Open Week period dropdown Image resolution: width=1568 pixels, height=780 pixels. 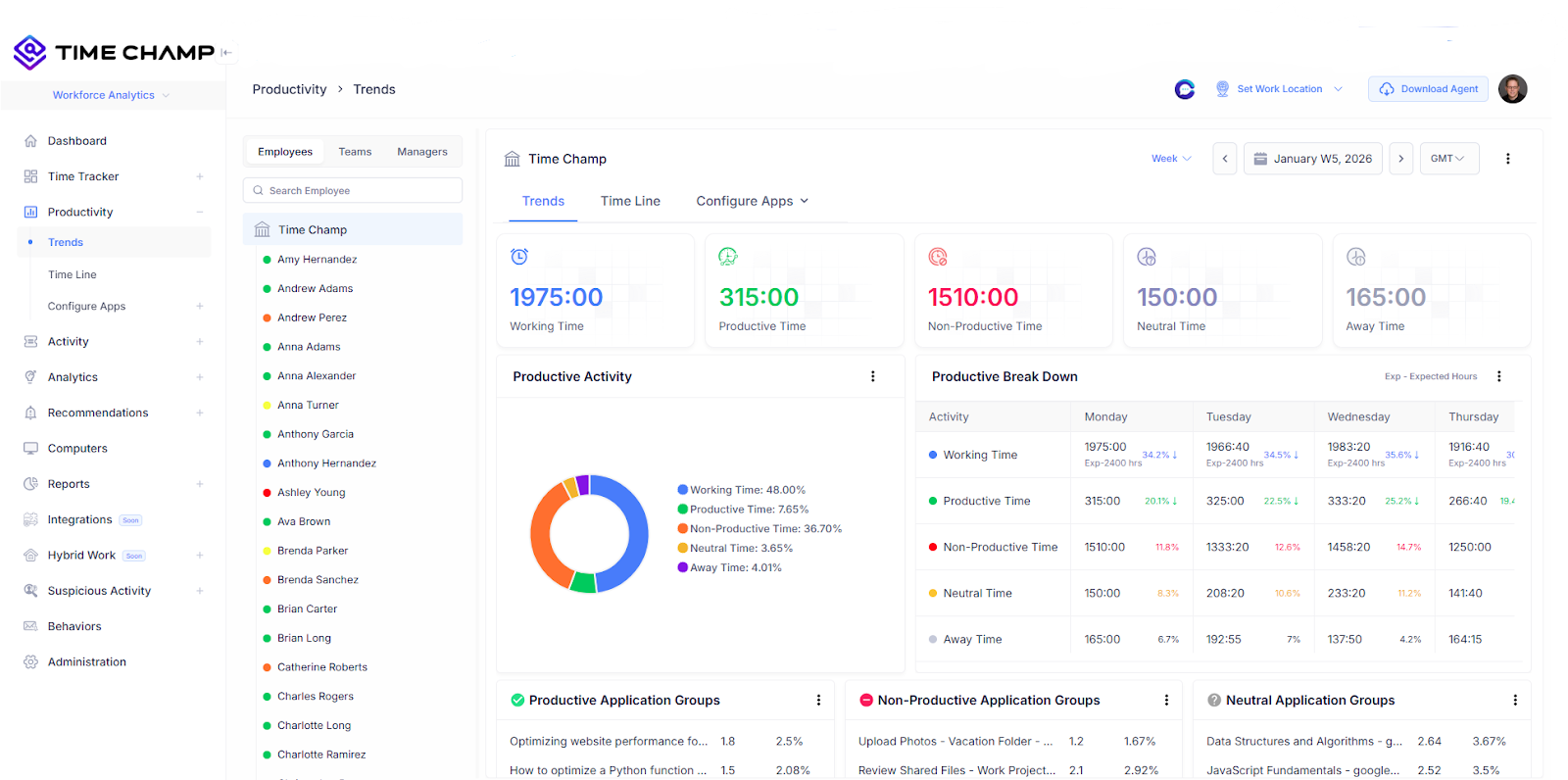click(x=1171, y=159)
